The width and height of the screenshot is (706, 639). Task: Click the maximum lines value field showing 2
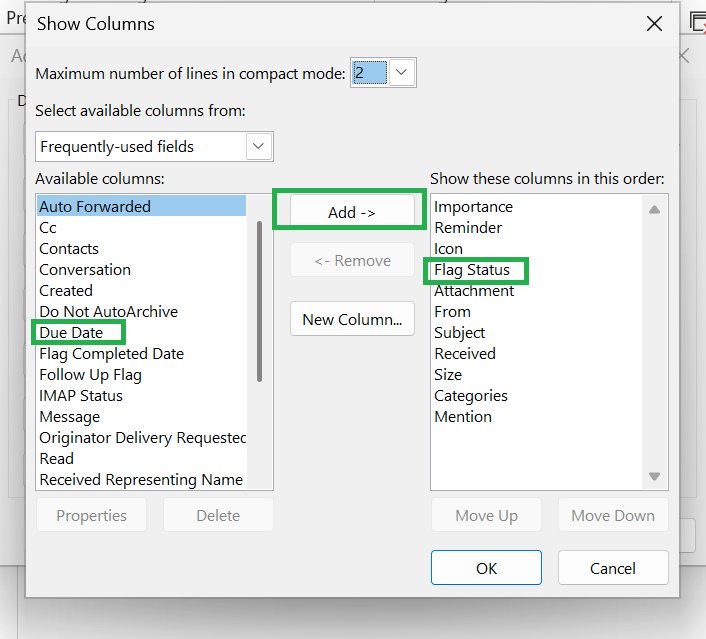370,72
